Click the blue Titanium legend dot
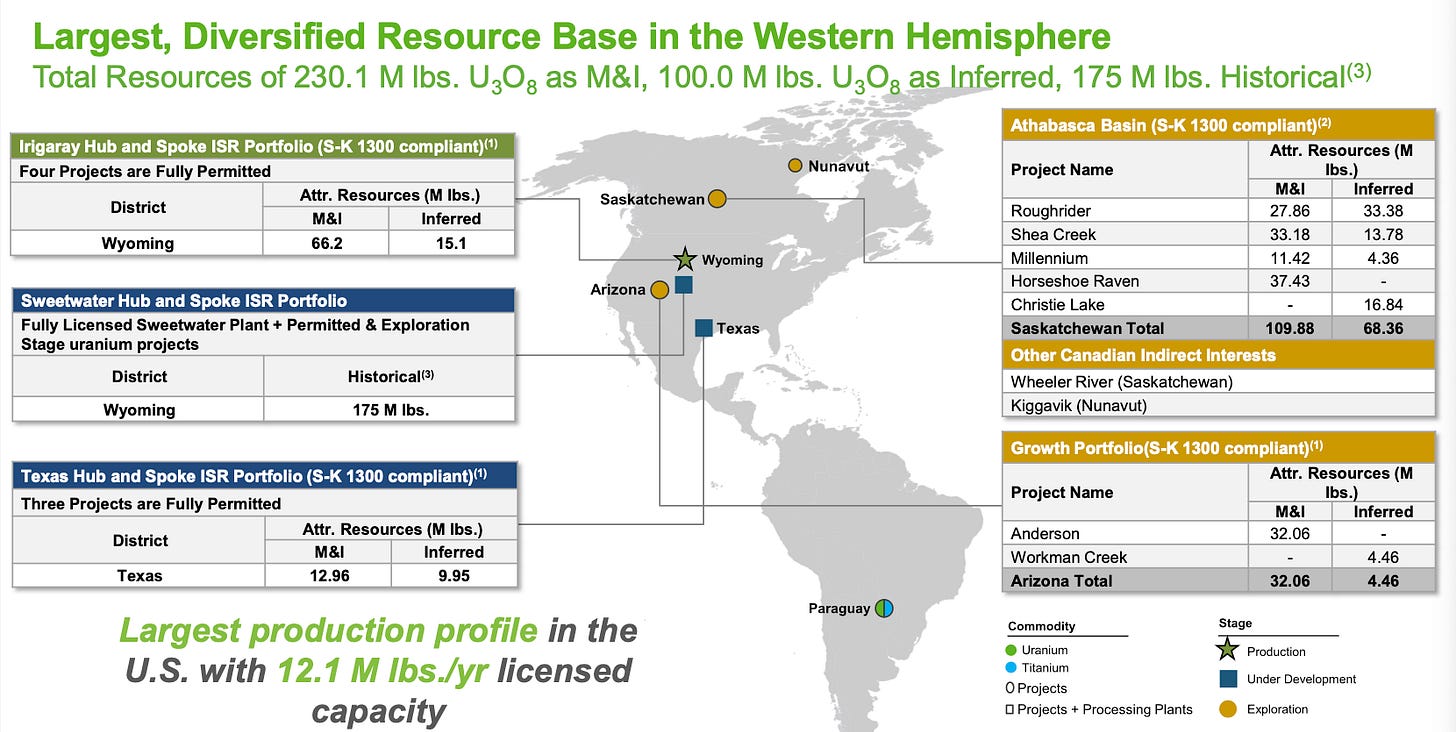Viewport: 1456px width, 732px height. (x=1013, y=668)
